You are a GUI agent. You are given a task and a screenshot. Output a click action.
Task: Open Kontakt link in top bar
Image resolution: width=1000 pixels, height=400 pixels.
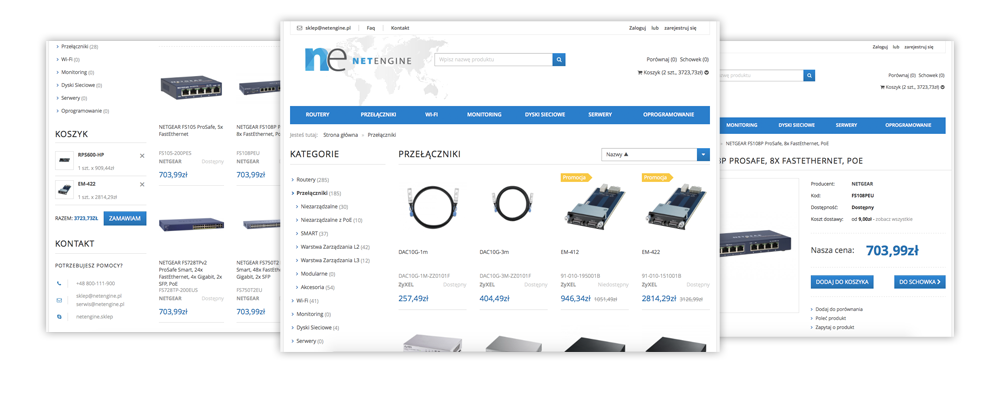(x=400, y=28)
